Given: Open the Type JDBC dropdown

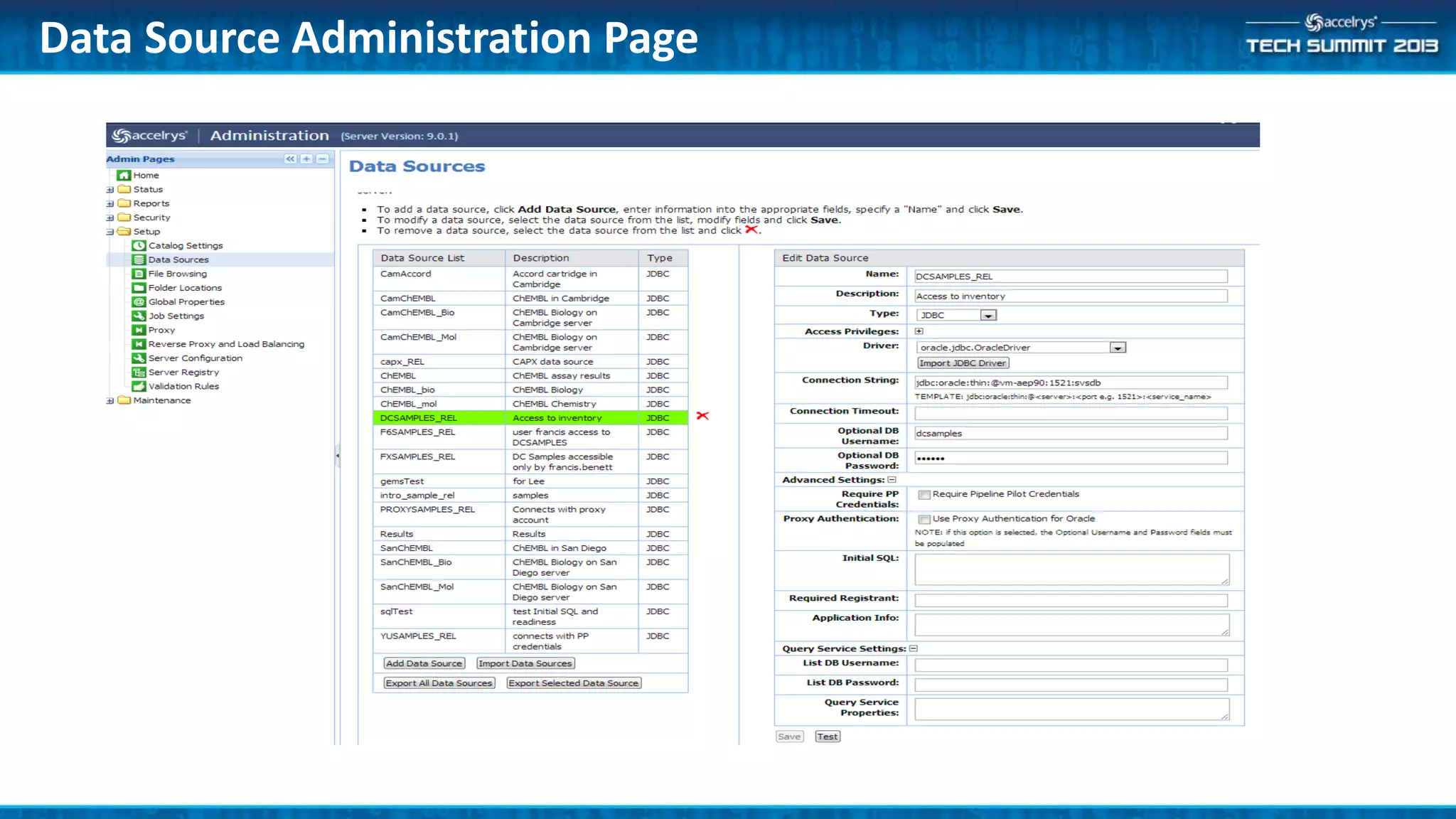Looking at the screenshot, I should (988, 316).
